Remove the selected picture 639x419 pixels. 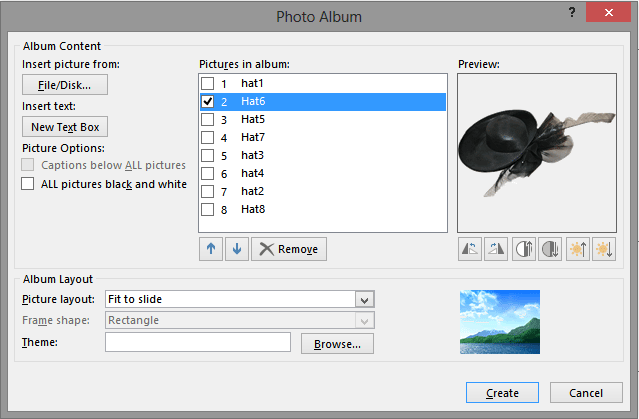(289, 249)
